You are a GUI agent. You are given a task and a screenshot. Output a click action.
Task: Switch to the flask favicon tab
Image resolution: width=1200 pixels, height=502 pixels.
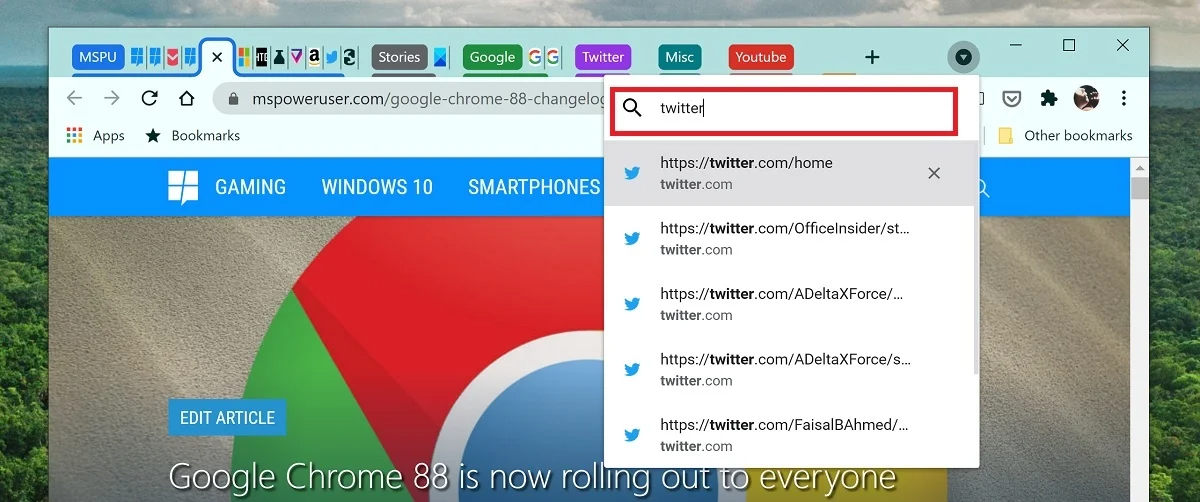point(279,57)
